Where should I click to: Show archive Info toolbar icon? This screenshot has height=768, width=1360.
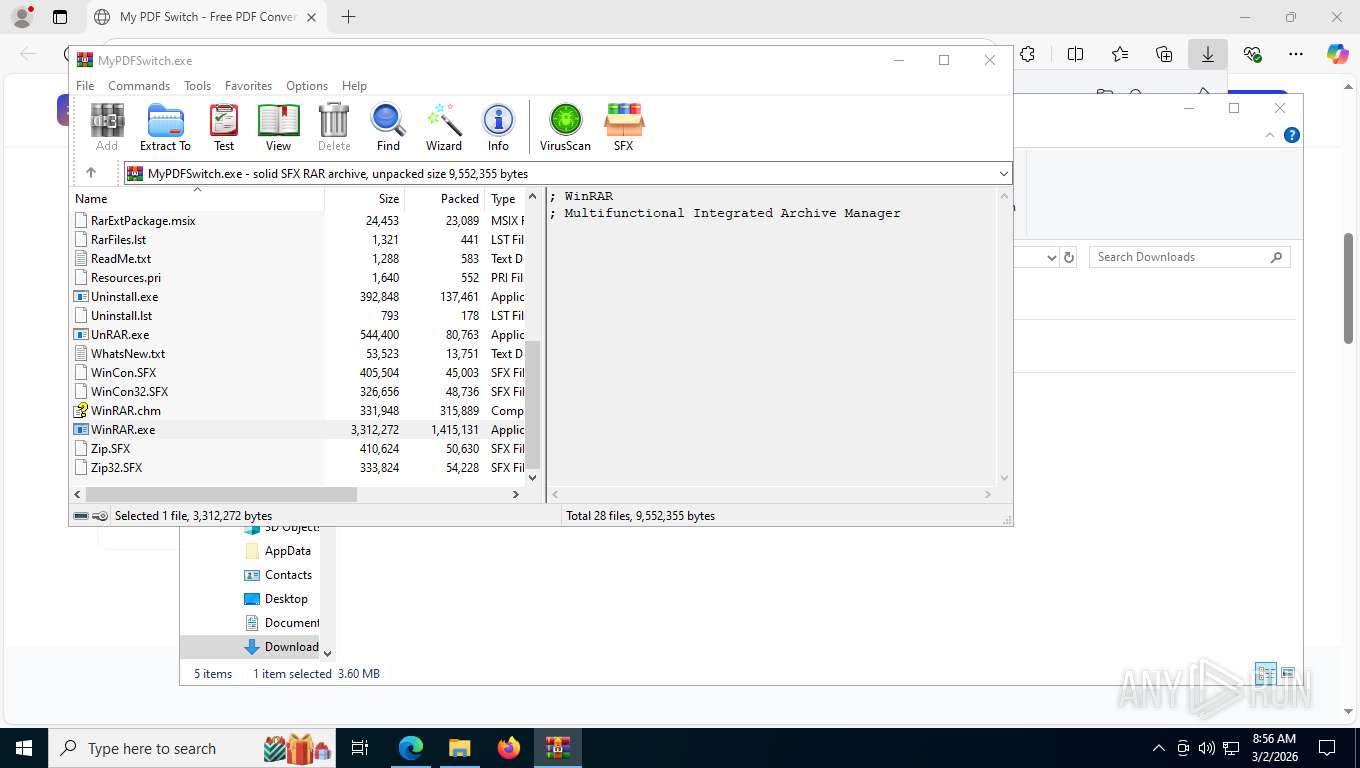coord(498,127)
